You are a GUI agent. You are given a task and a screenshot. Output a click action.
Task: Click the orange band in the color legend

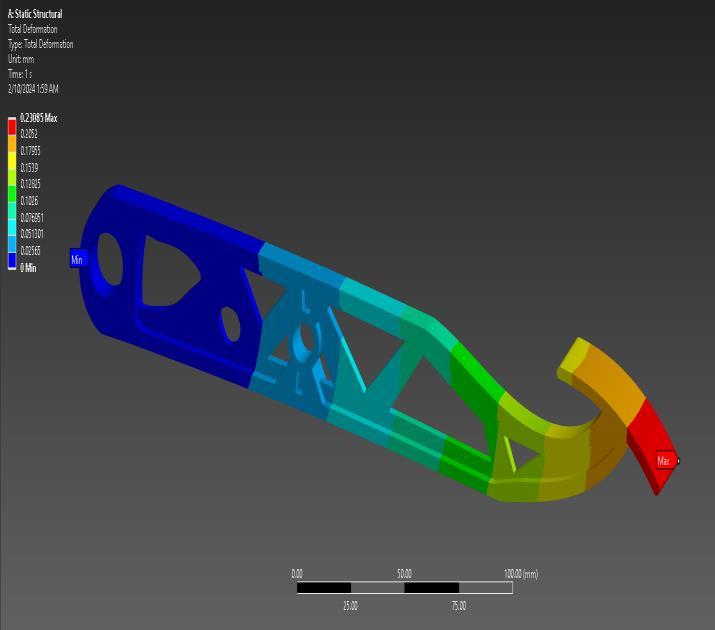point(12,143)
